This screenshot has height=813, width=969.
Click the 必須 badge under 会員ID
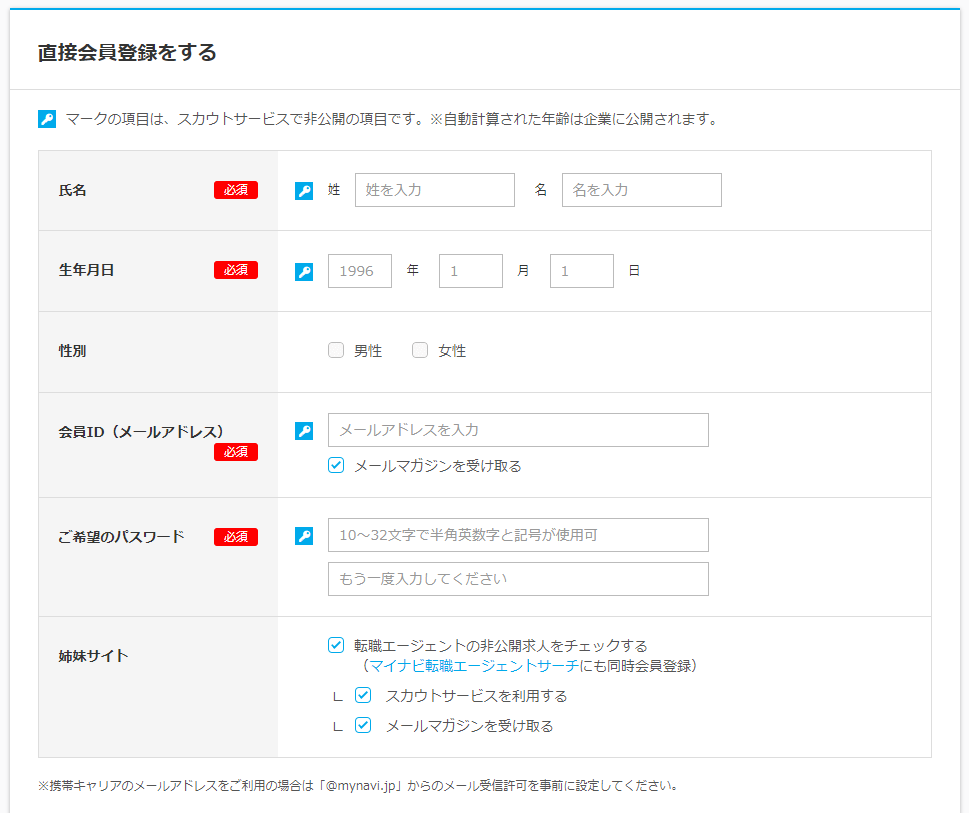pyautogui.click(x=236, y=452)
